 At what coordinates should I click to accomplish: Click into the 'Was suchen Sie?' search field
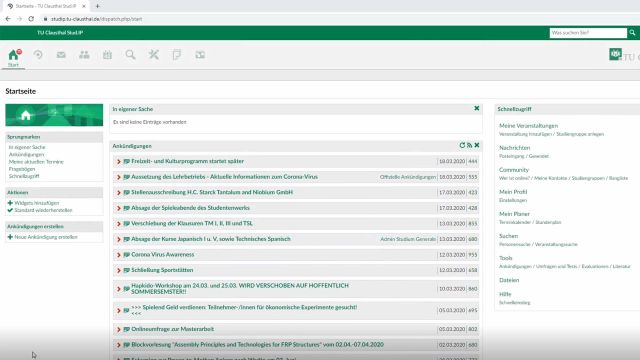pyautogui.click(x=588, y=33)
